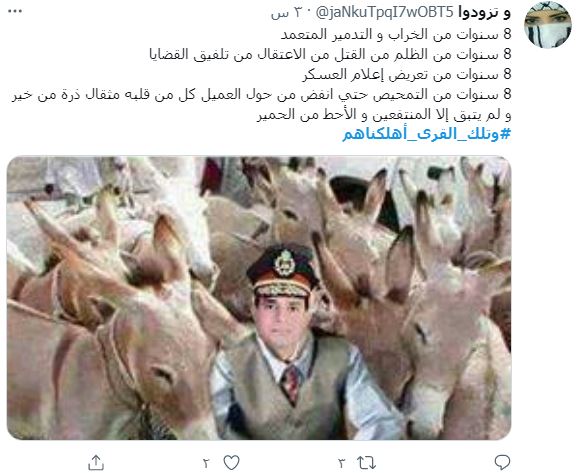Open the author's profile picture avatar

[548, 25]
